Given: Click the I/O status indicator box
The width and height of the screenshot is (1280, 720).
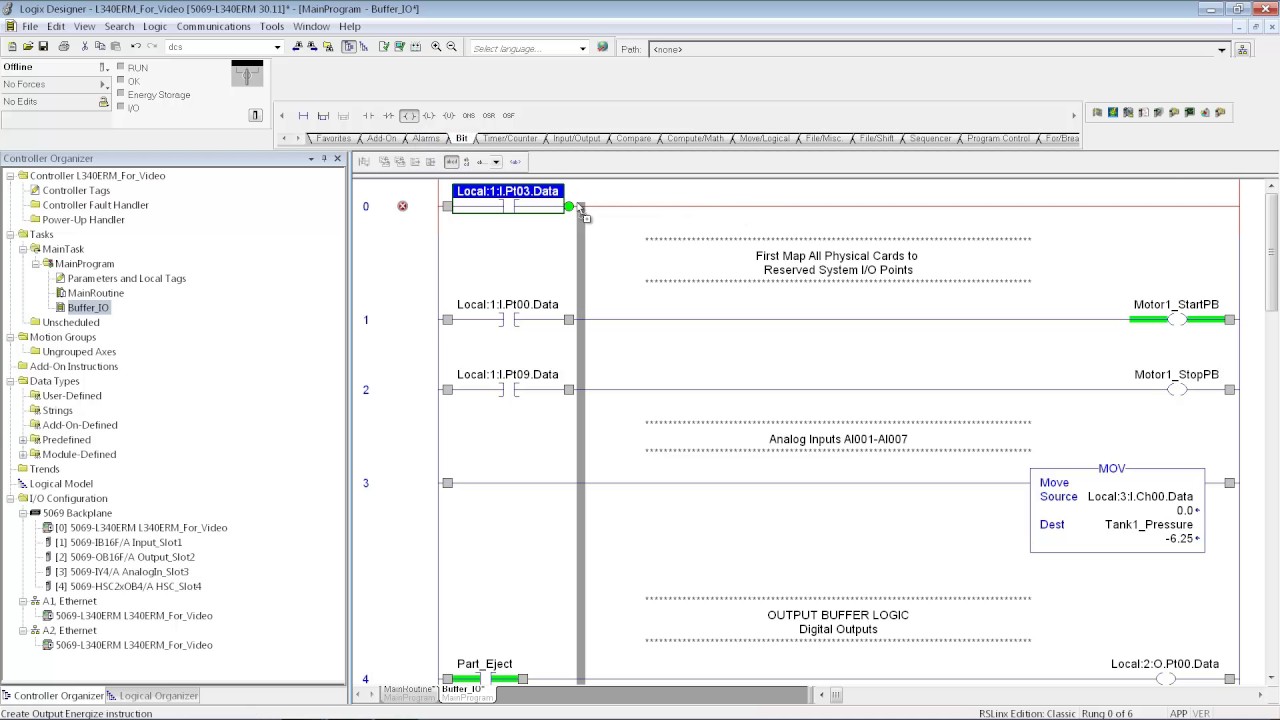Looking at the screenshot, I should click(x=121, y=107).
